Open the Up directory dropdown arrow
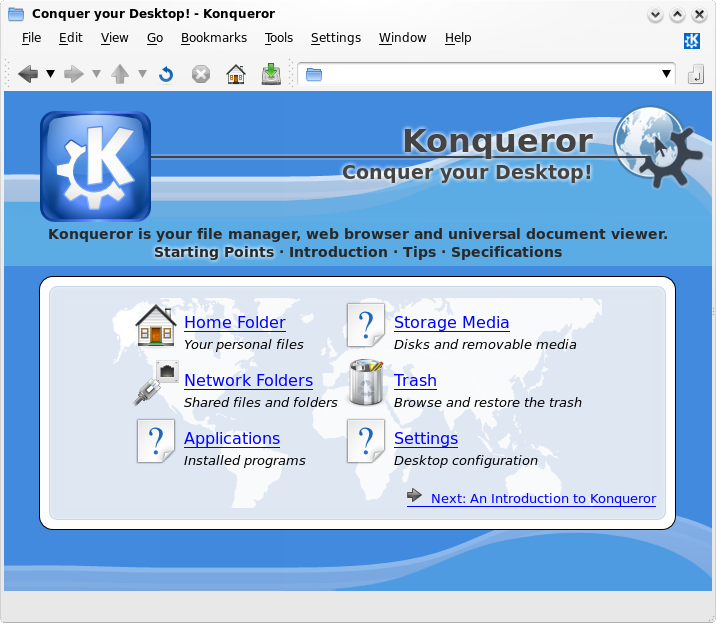Viewport: 716px width, 623px height. point(142,74)
